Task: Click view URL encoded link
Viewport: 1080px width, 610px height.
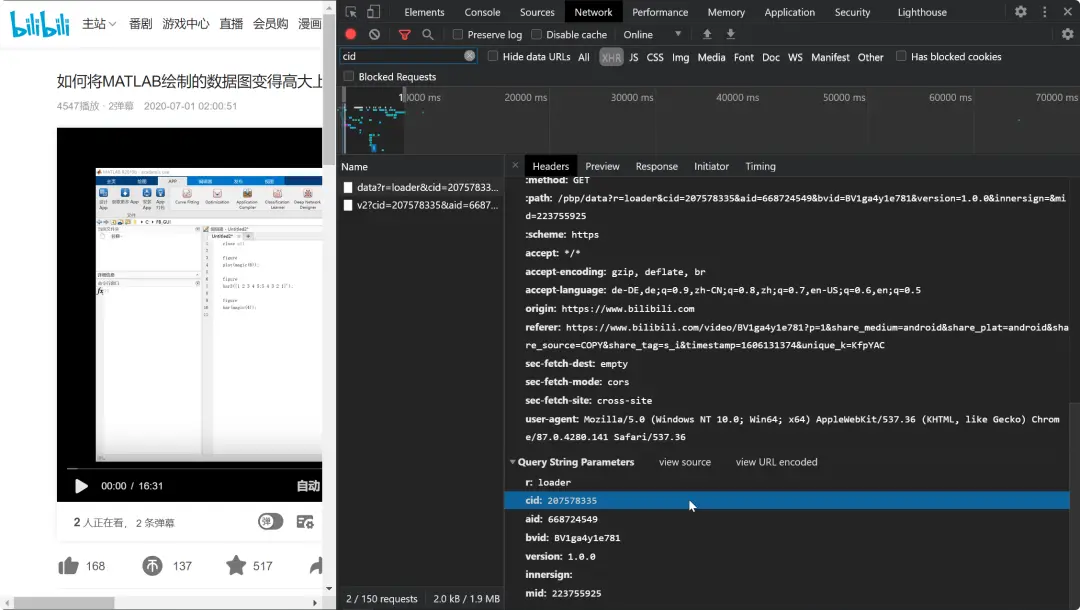Action: point(776,462)
